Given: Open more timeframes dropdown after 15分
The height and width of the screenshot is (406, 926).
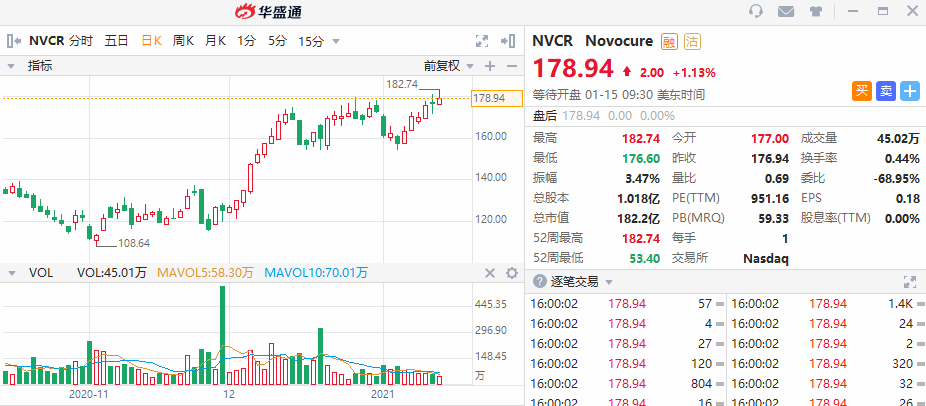Looking at the screenshot, I should click(336, 41).
